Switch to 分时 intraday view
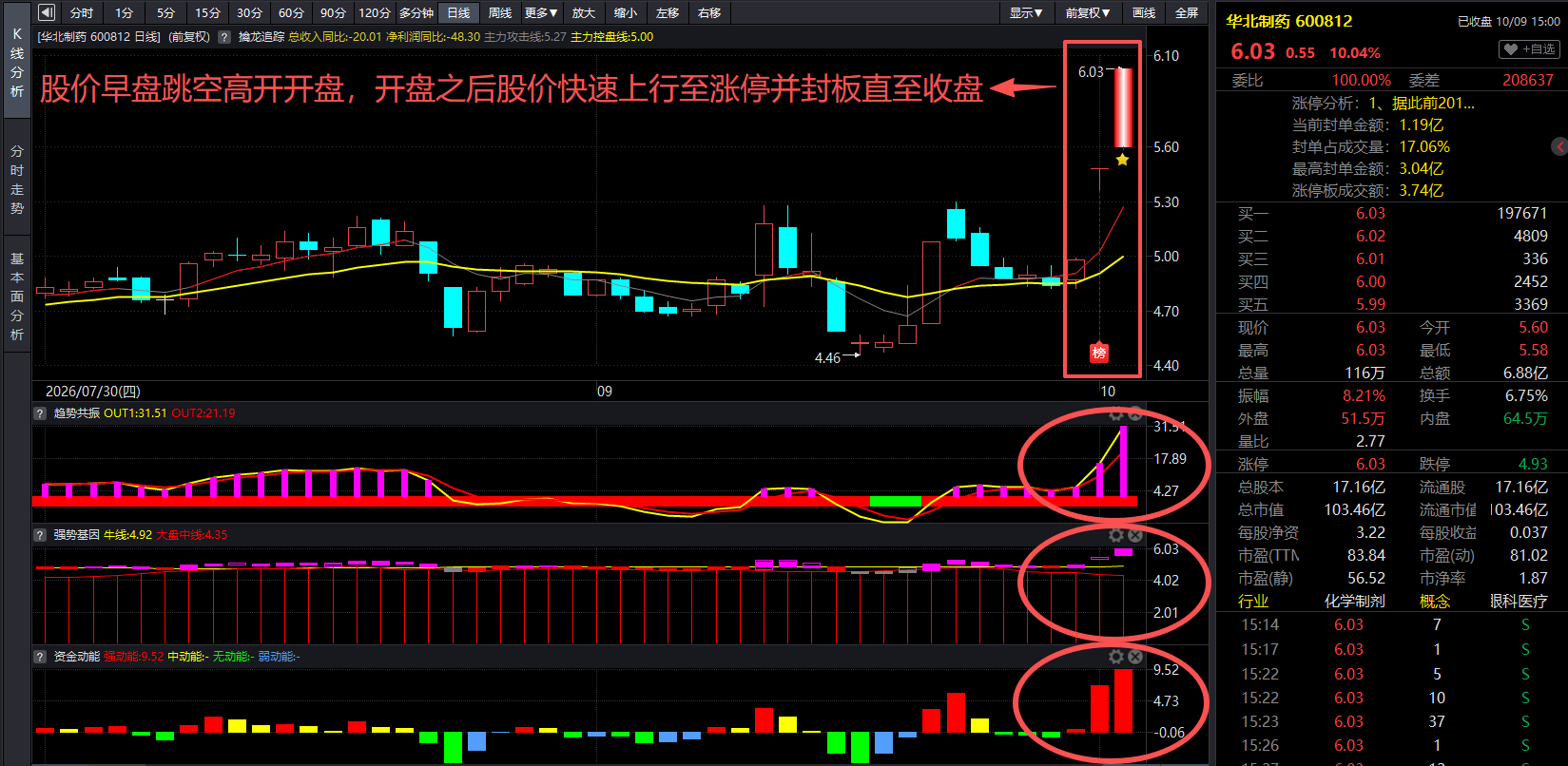This screenshot has height=766, width=1568. click(82, 12)
